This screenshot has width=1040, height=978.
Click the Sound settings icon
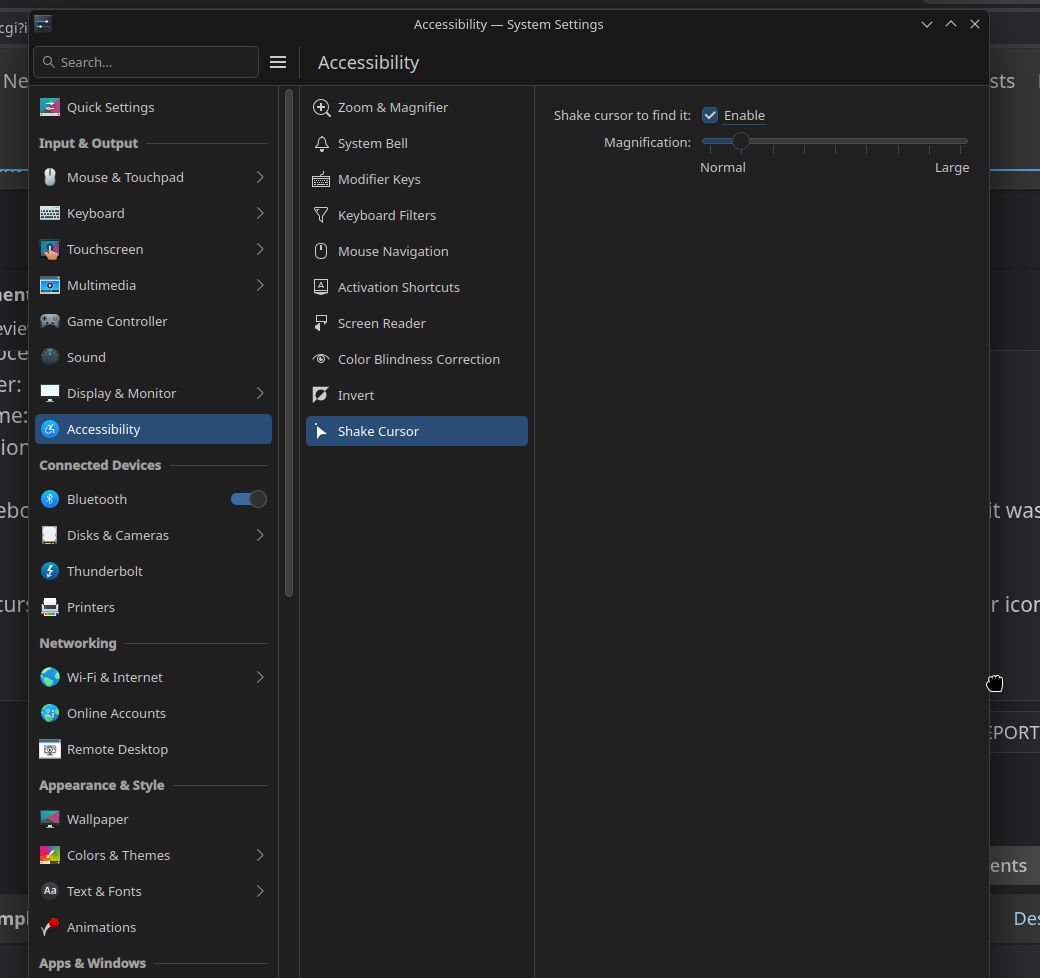coord(50,357)
